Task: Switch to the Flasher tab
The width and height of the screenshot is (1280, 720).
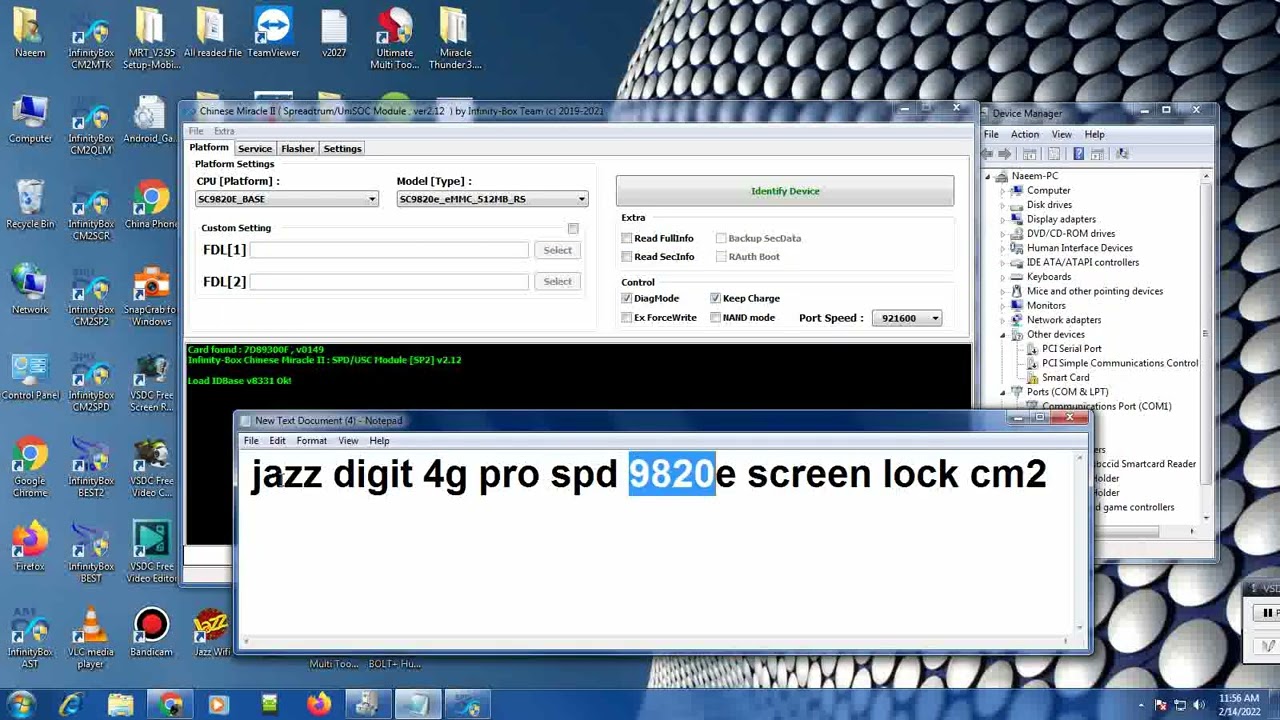Action: [298, 149]
